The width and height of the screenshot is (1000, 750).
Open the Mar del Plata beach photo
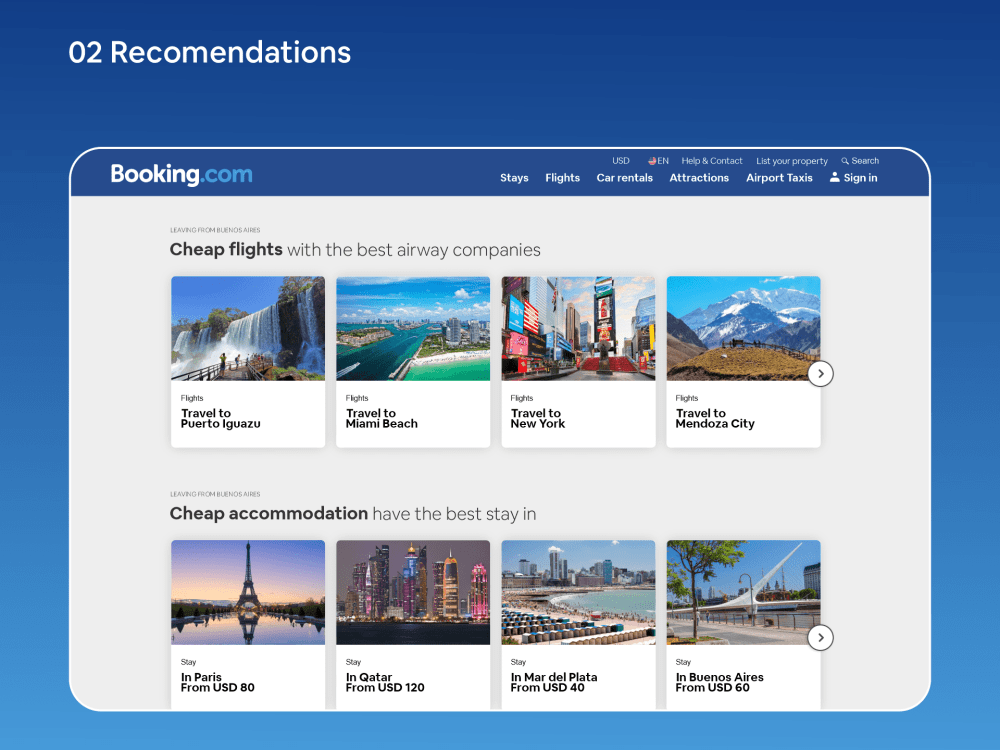click(578, 592)
